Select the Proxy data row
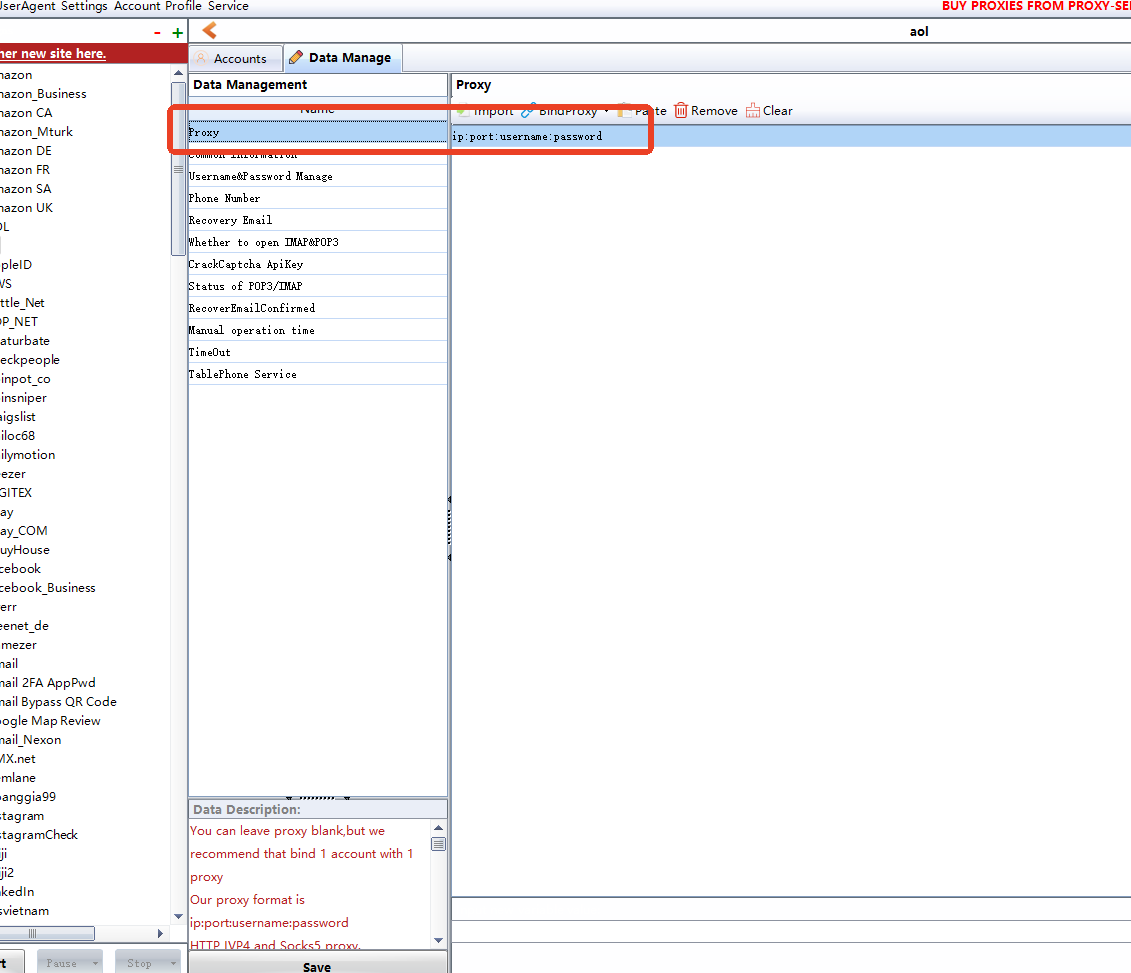Viewport: 1131px width, 973px height. pos(317,132)
